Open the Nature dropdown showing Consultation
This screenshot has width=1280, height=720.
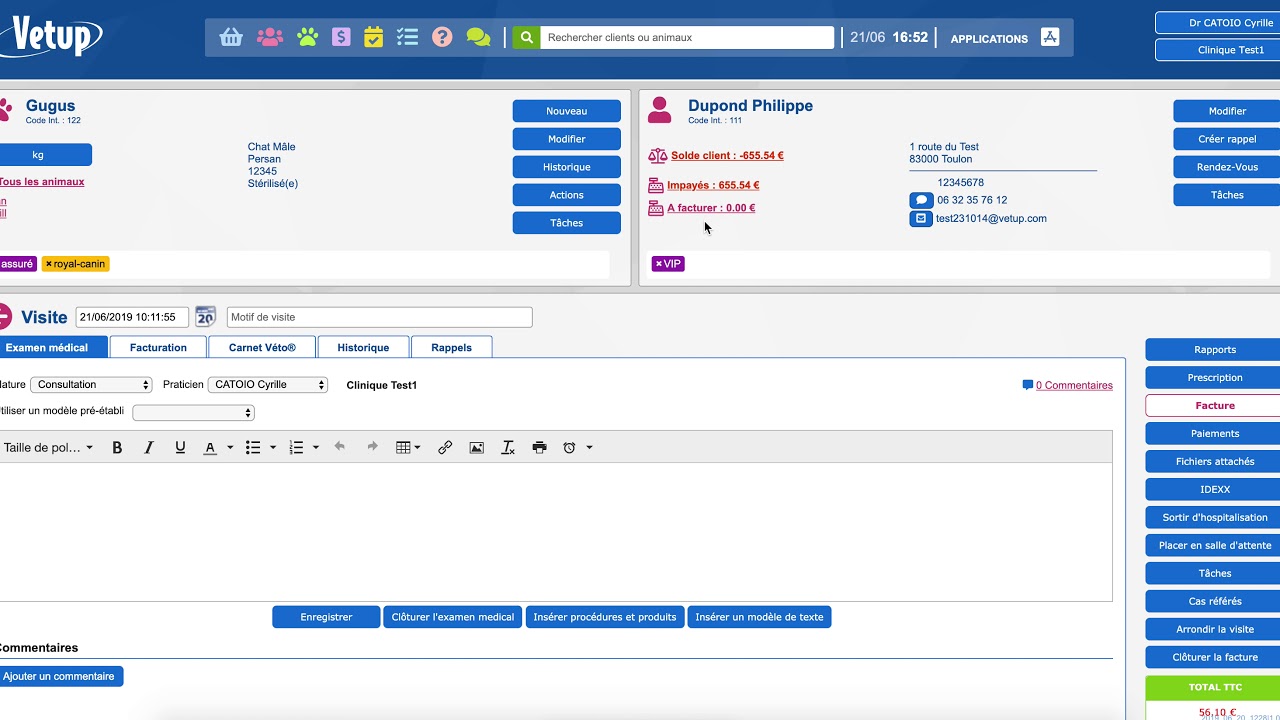[x=91, y=384]
